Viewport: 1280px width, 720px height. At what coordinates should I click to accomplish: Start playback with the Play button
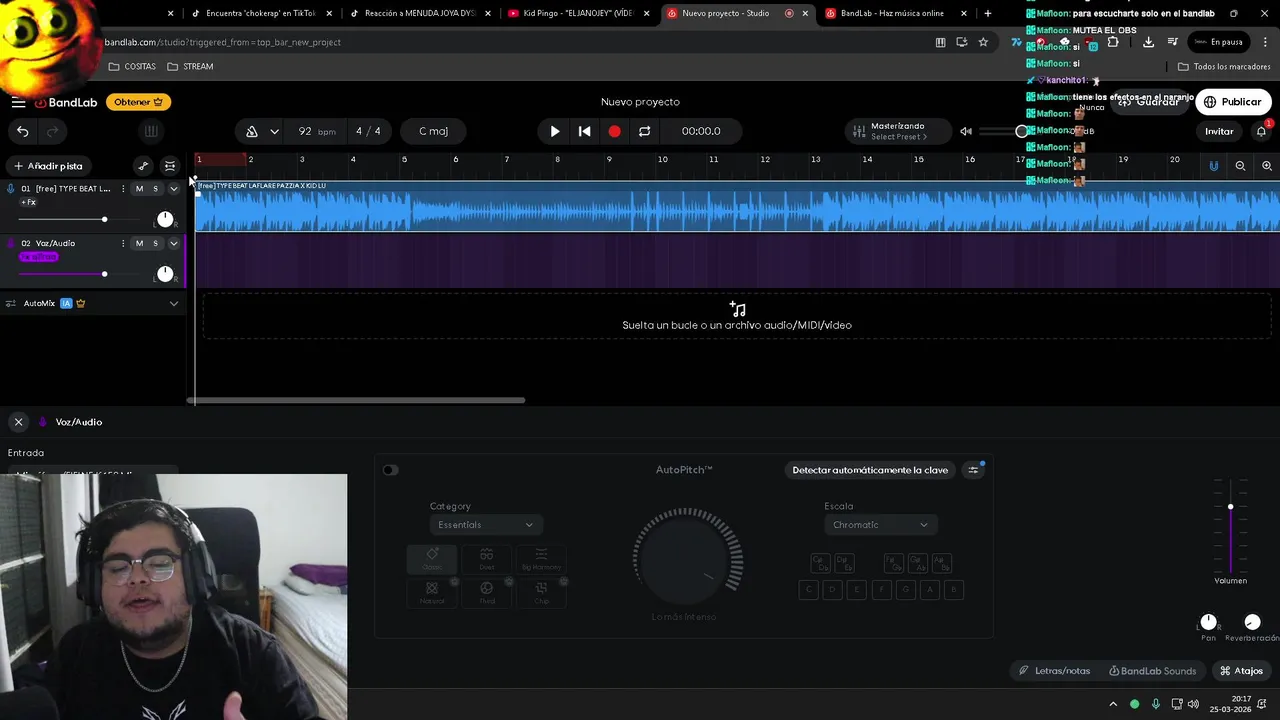pos(555,131)
